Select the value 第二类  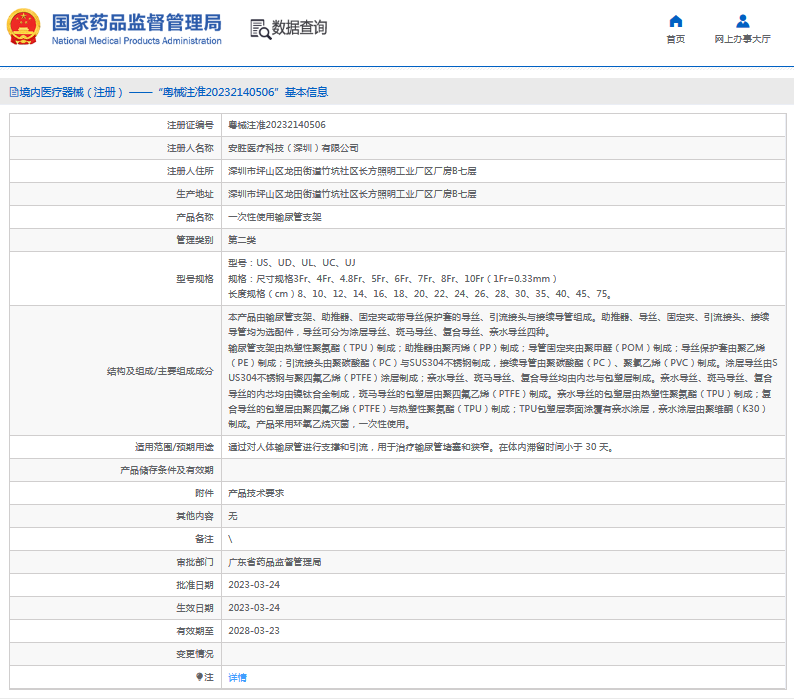(242, 240)
